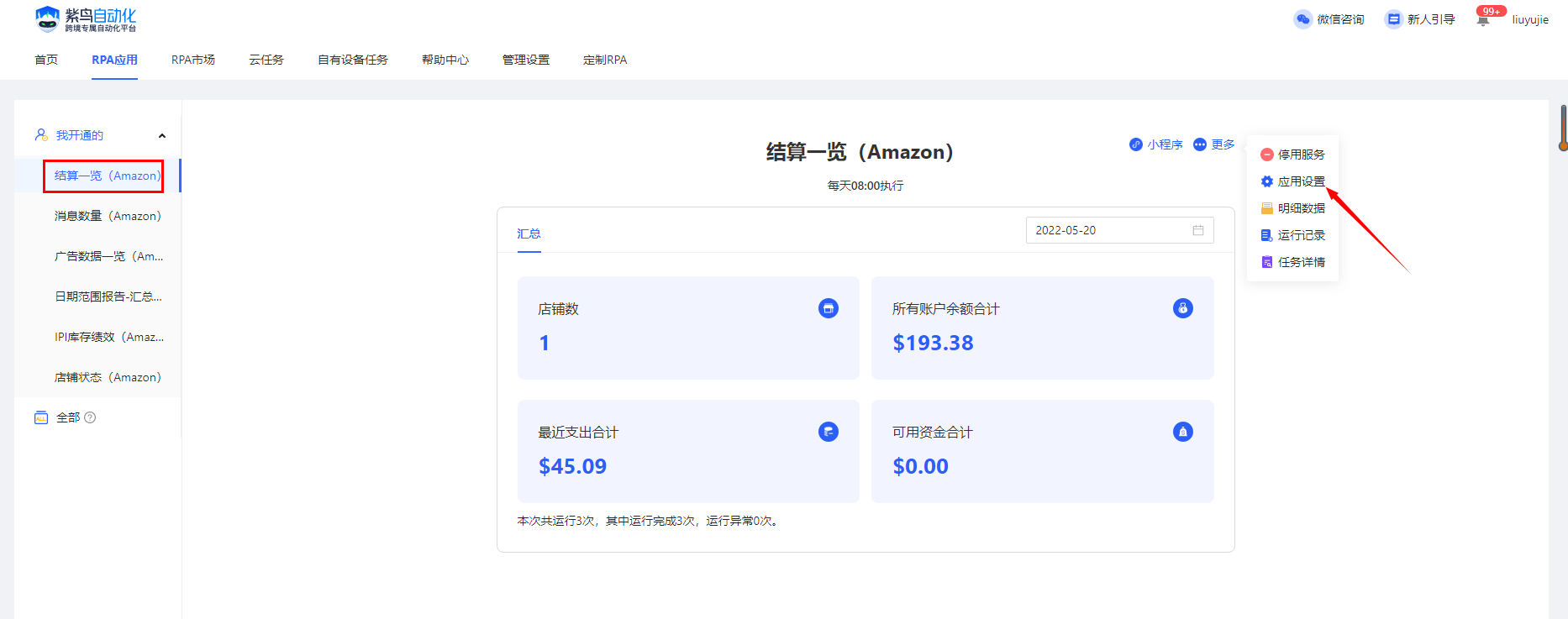Select 消息数量 (Amazon) in sidebar
The width and height of the screenshot is (1568, 619).
(97, 216)
